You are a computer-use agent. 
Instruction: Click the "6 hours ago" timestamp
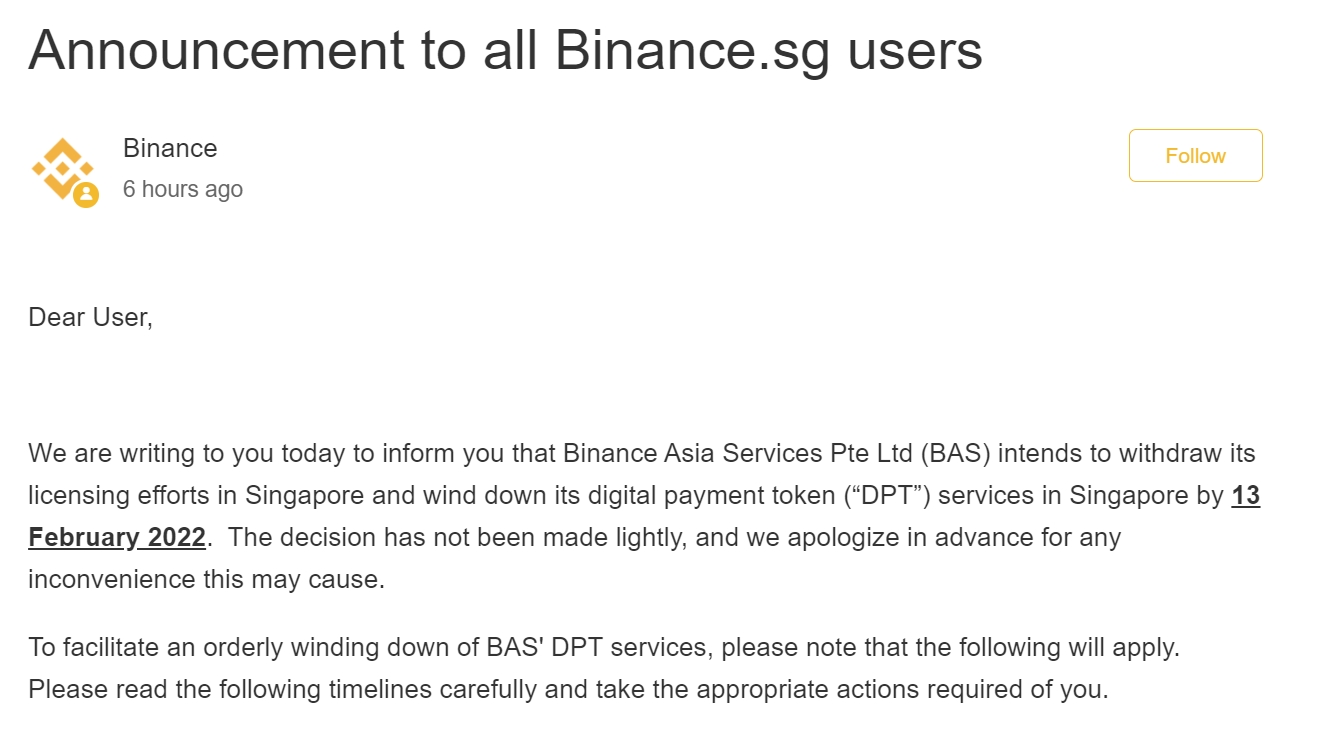183,189
